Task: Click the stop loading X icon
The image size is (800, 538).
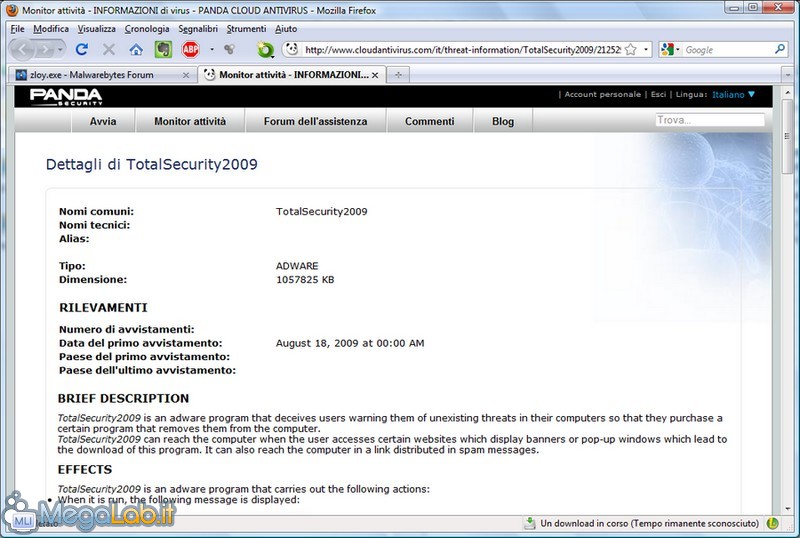Action: click(x=109, y=49)
